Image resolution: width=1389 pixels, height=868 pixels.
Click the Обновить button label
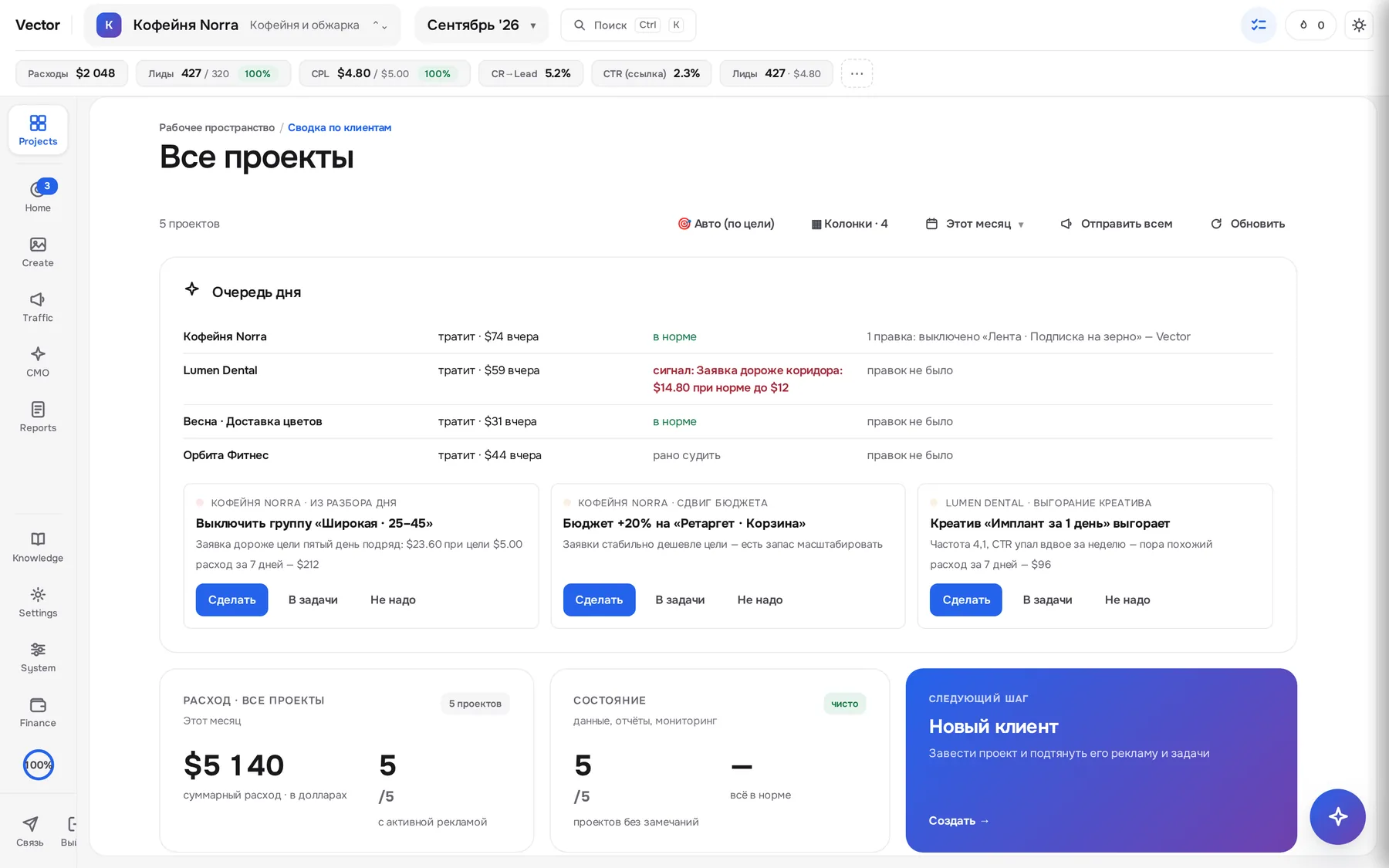[1258, 224]
